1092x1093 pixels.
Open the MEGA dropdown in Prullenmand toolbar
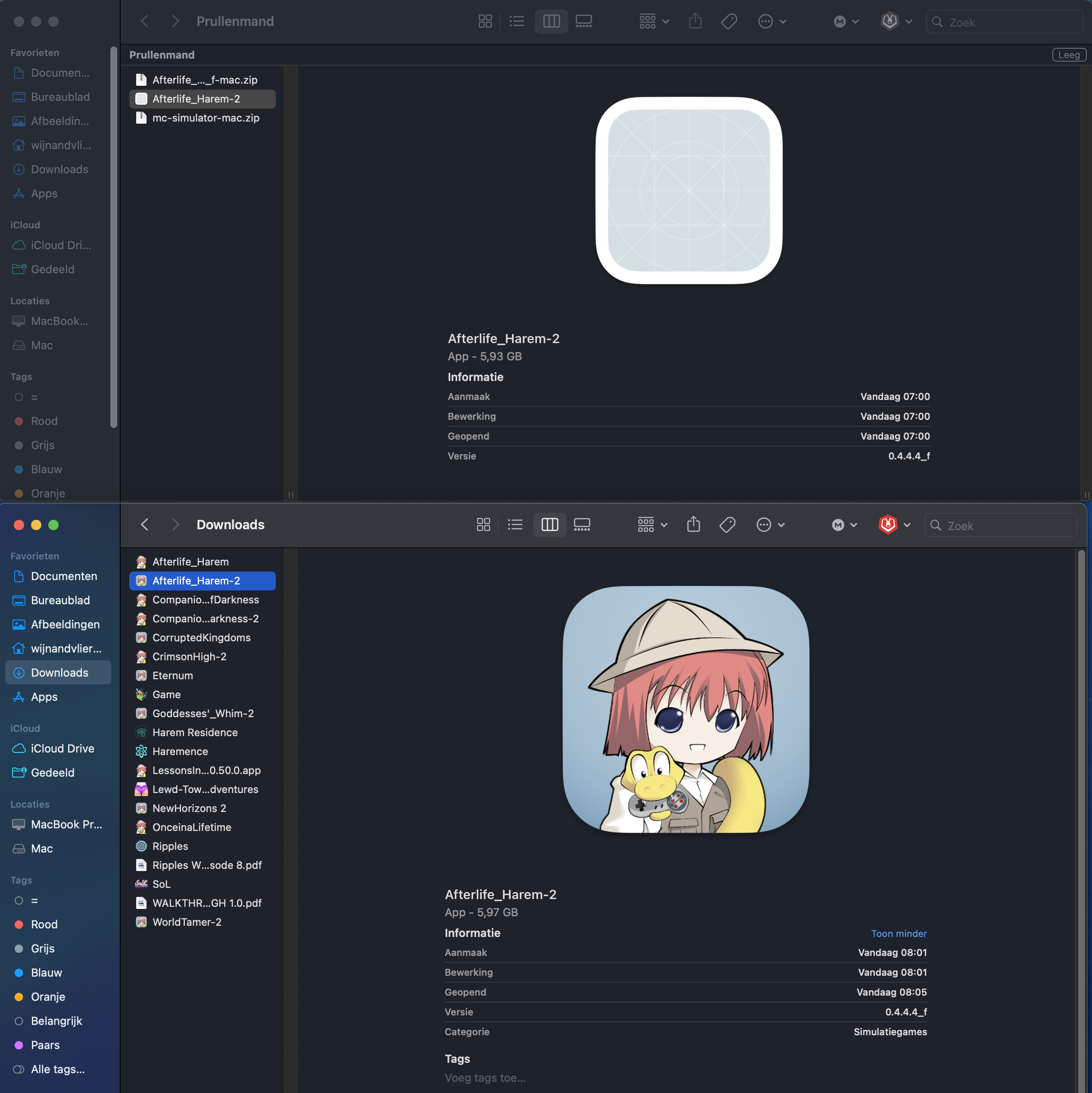[x=846, y=22]
